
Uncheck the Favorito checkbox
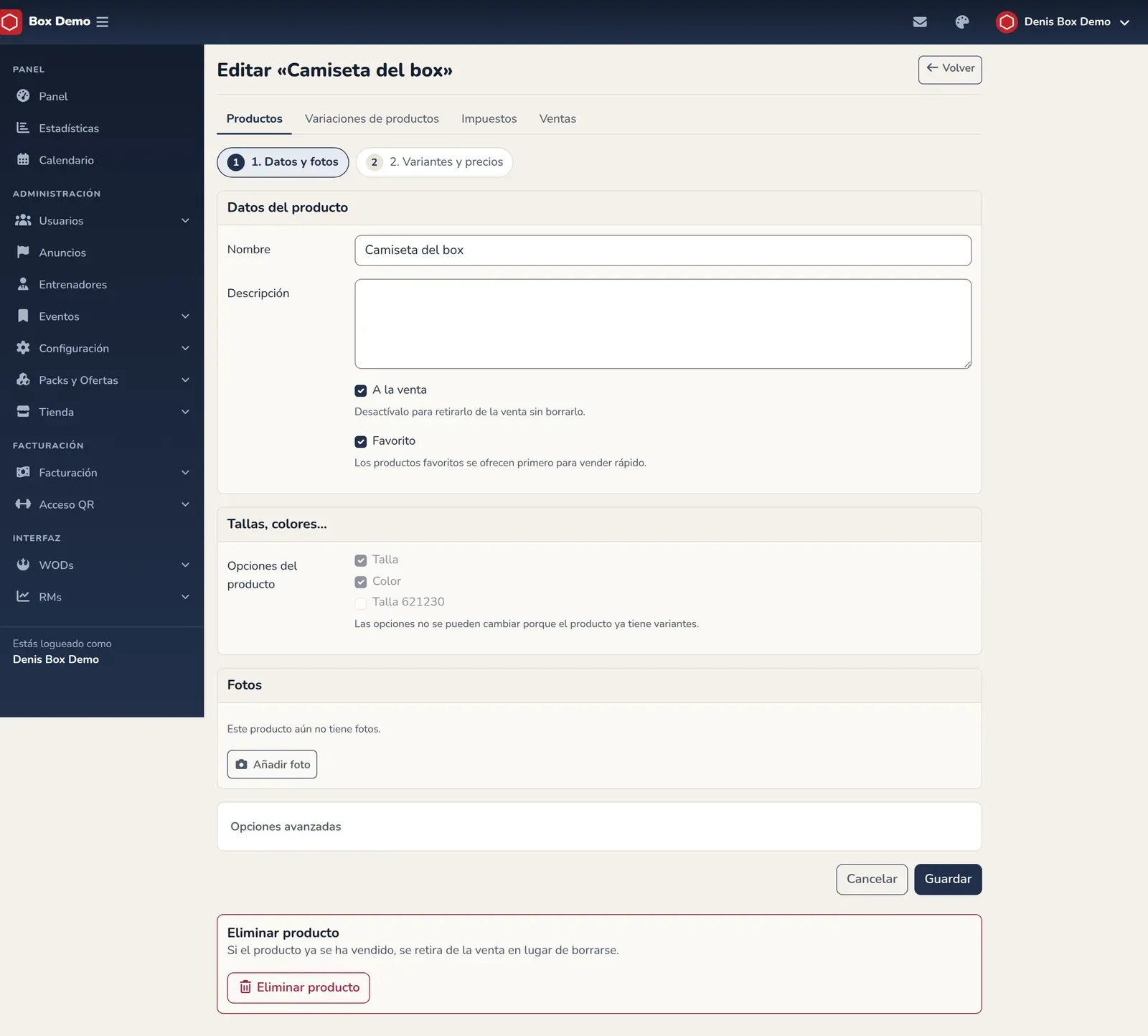pyautogui.click(x=361, y=441)
